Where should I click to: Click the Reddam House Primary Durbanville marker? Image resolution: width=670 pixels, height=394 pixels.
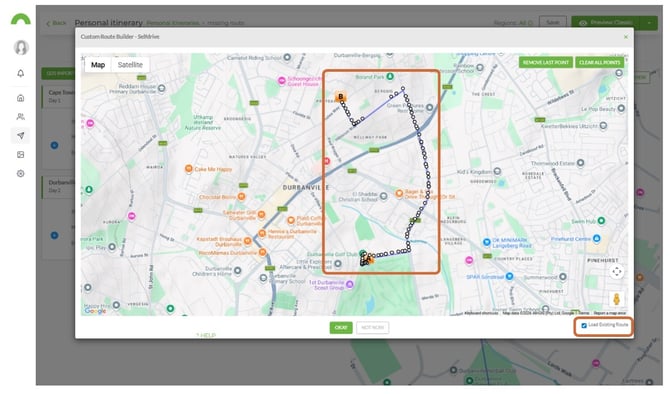click(x=162, y=88)
